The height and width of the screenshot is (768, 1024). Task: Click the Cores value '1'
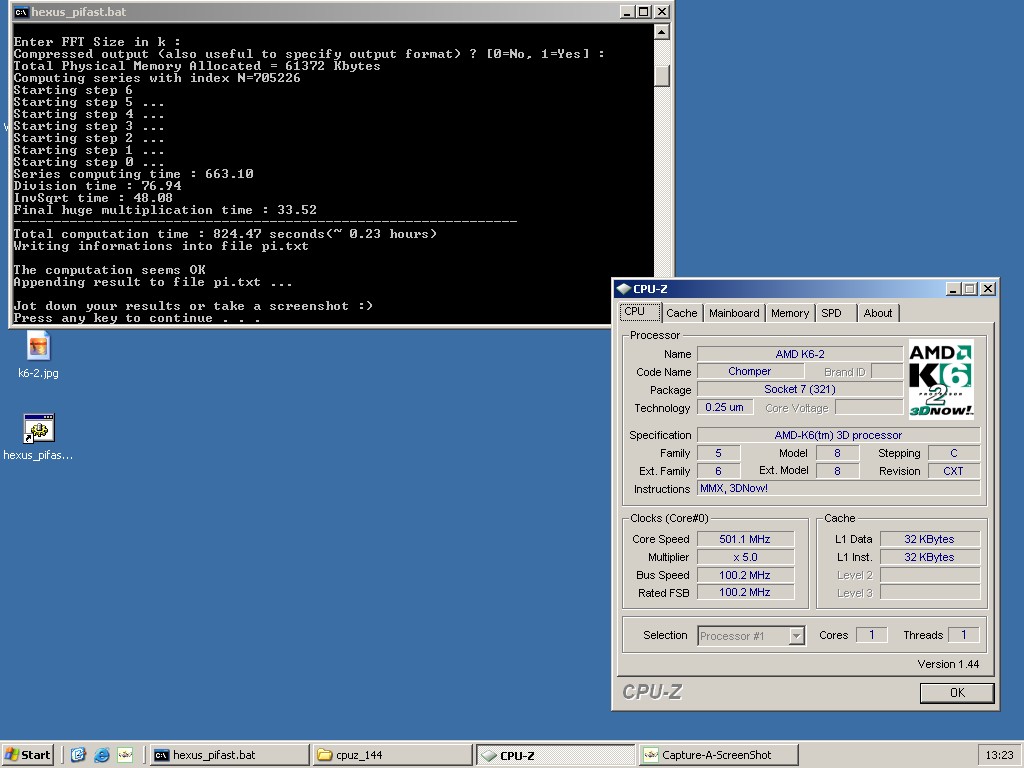point(871,635)
